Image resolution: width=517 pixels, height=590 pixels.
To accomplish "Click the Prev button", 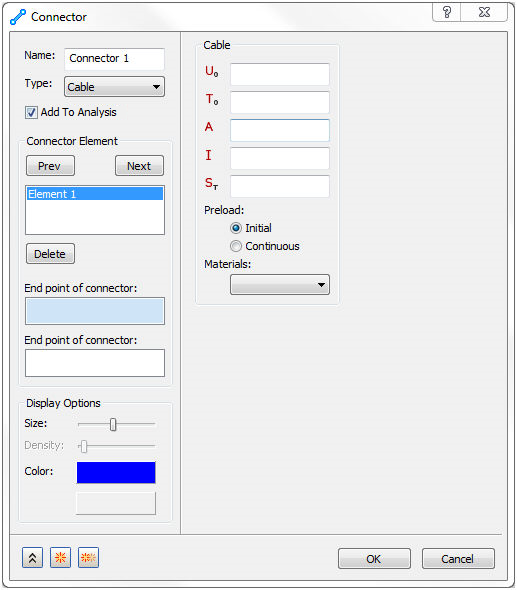I will pos(50,166).
